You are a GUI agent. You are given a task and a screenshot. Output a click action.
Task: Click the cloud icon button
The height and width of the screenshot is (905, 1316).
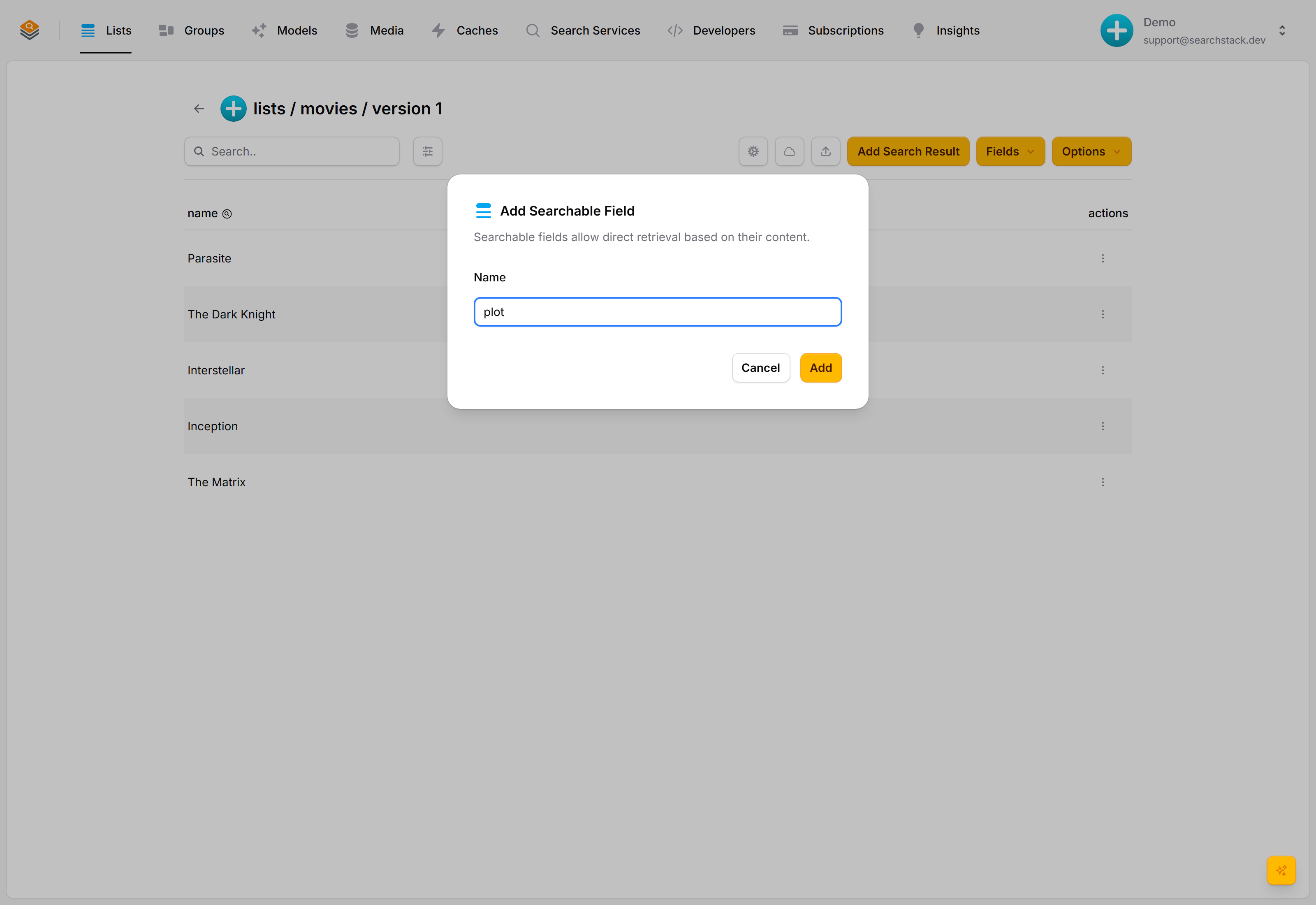coord(790,151)
